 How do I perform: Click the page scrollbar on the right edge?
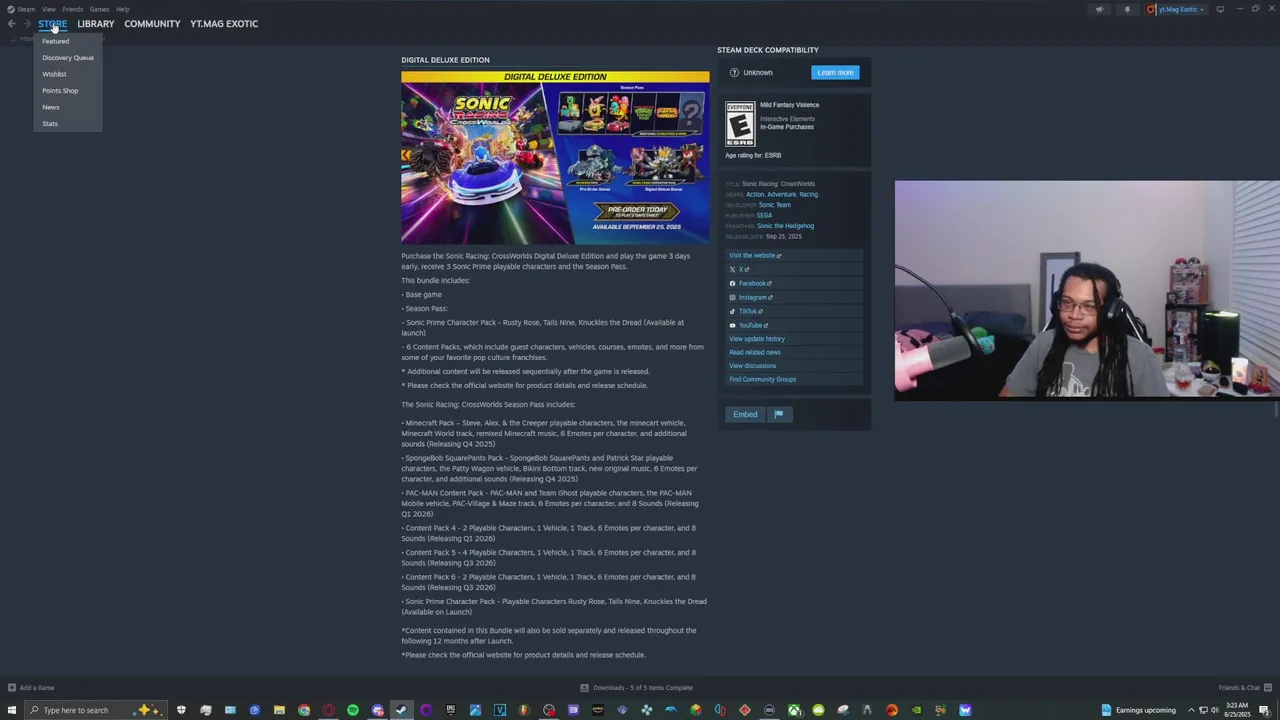point(1276,409)
